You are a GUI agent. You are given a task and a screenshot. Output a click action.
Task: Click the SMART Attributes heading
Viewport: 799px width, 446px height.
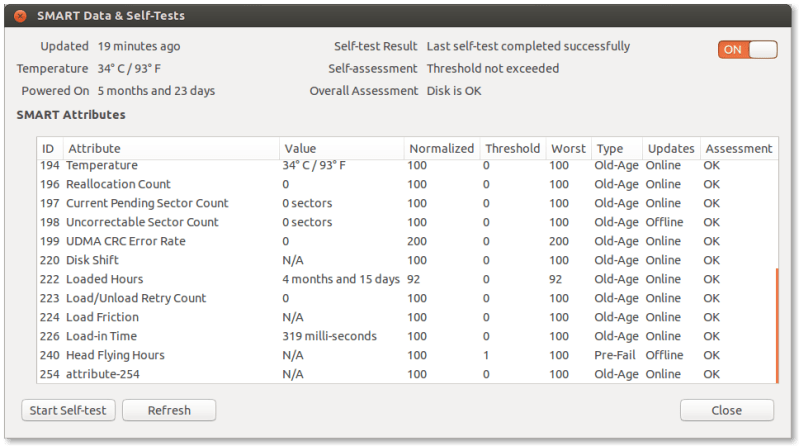click(x=71, y=115)
